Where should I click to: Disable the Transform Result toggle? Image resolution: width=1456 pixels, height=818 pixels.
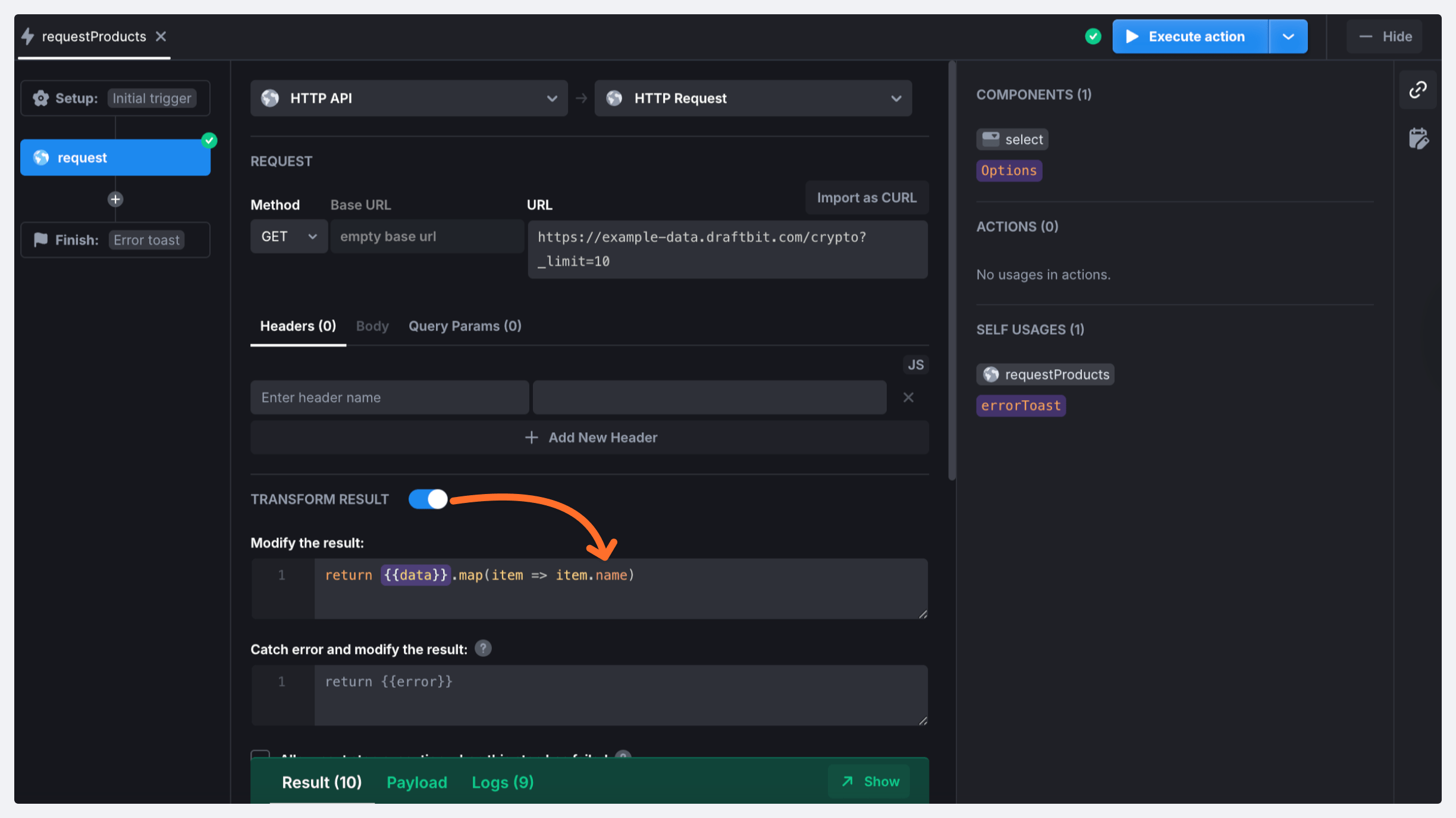(x=428, y=499)
